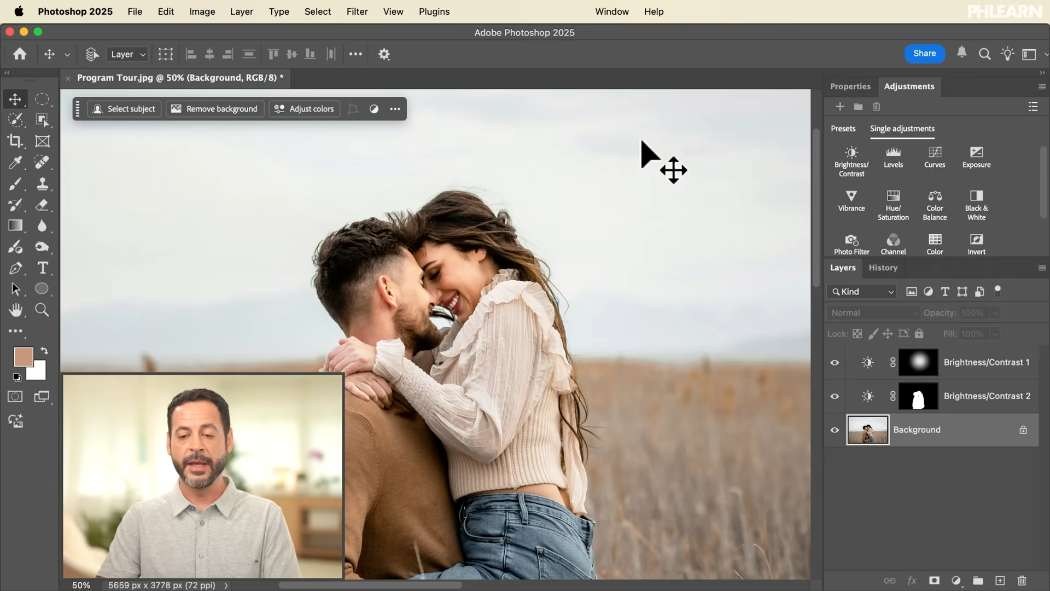Click the Share button
Screen dimensions: 1050x591
tap(924, 54)
